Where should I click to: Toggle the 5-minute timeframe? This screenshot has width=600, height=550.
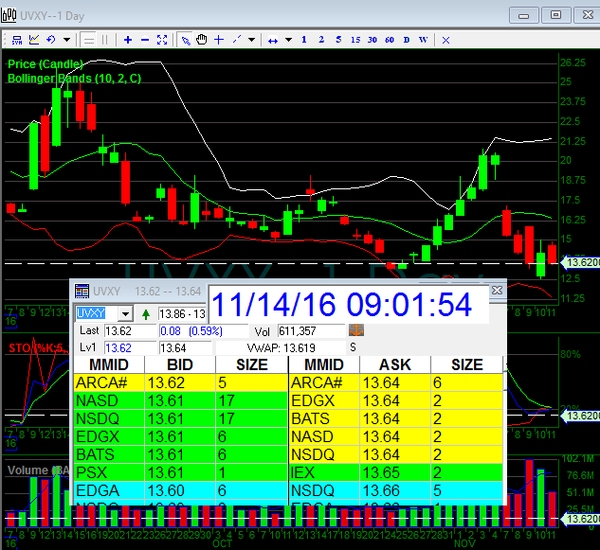click(x=338, y=39)
